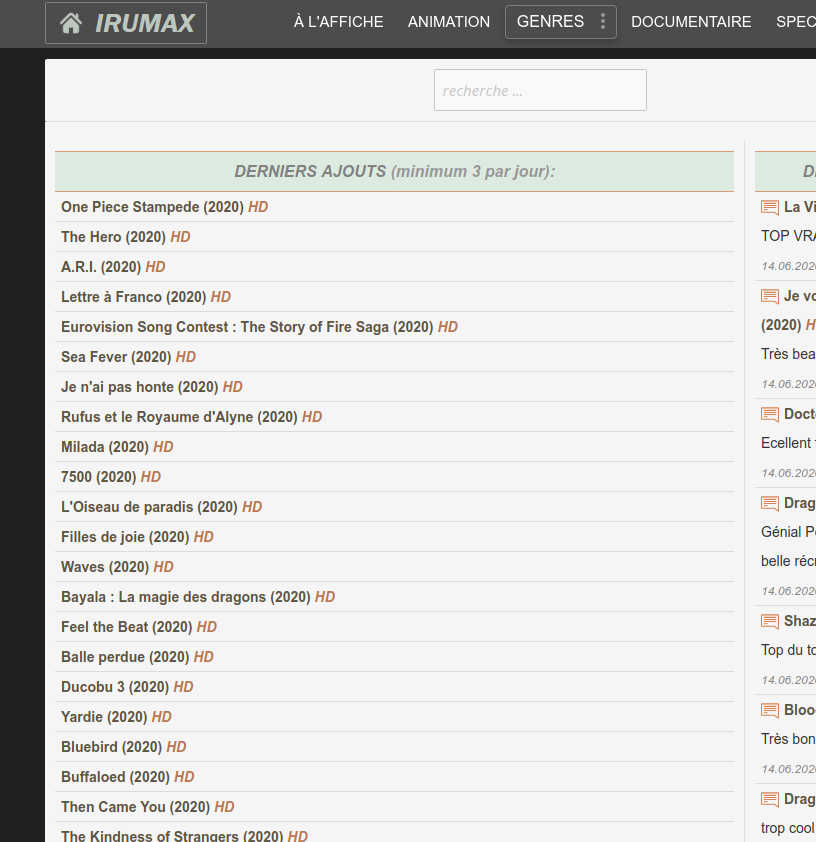Open the À L'AFFICHE menu
Image resolution: width=816 pixels, height=842 pixels.
tap(338, 22)
